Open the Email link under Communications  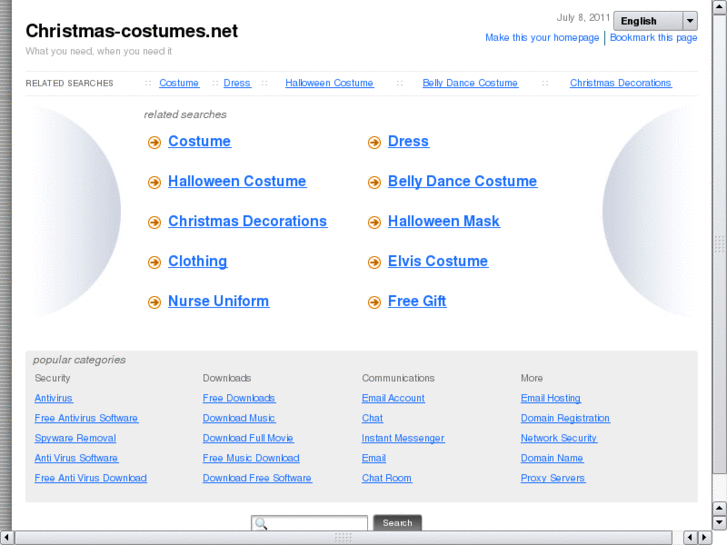374,458
